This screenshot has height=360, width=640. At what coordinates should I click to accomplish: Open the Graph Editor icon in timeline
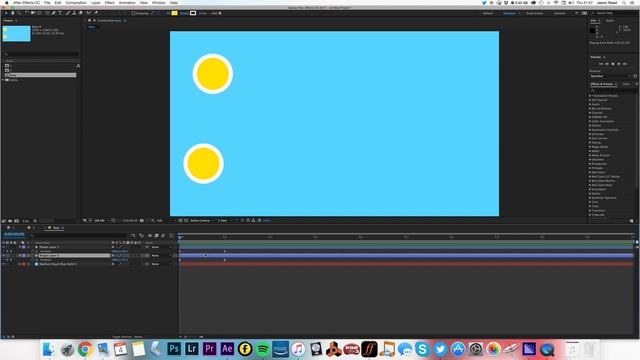tap(171, 236)
